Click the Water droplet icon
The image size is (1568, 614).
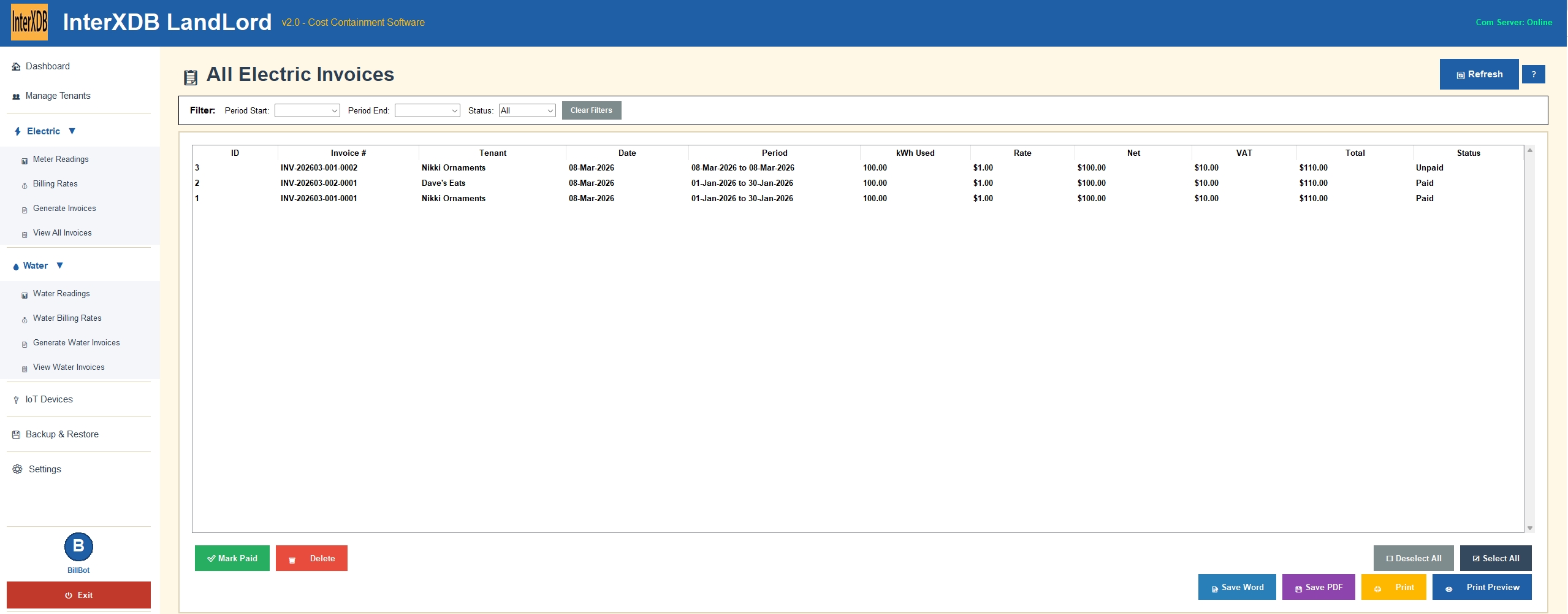point(16,266)
